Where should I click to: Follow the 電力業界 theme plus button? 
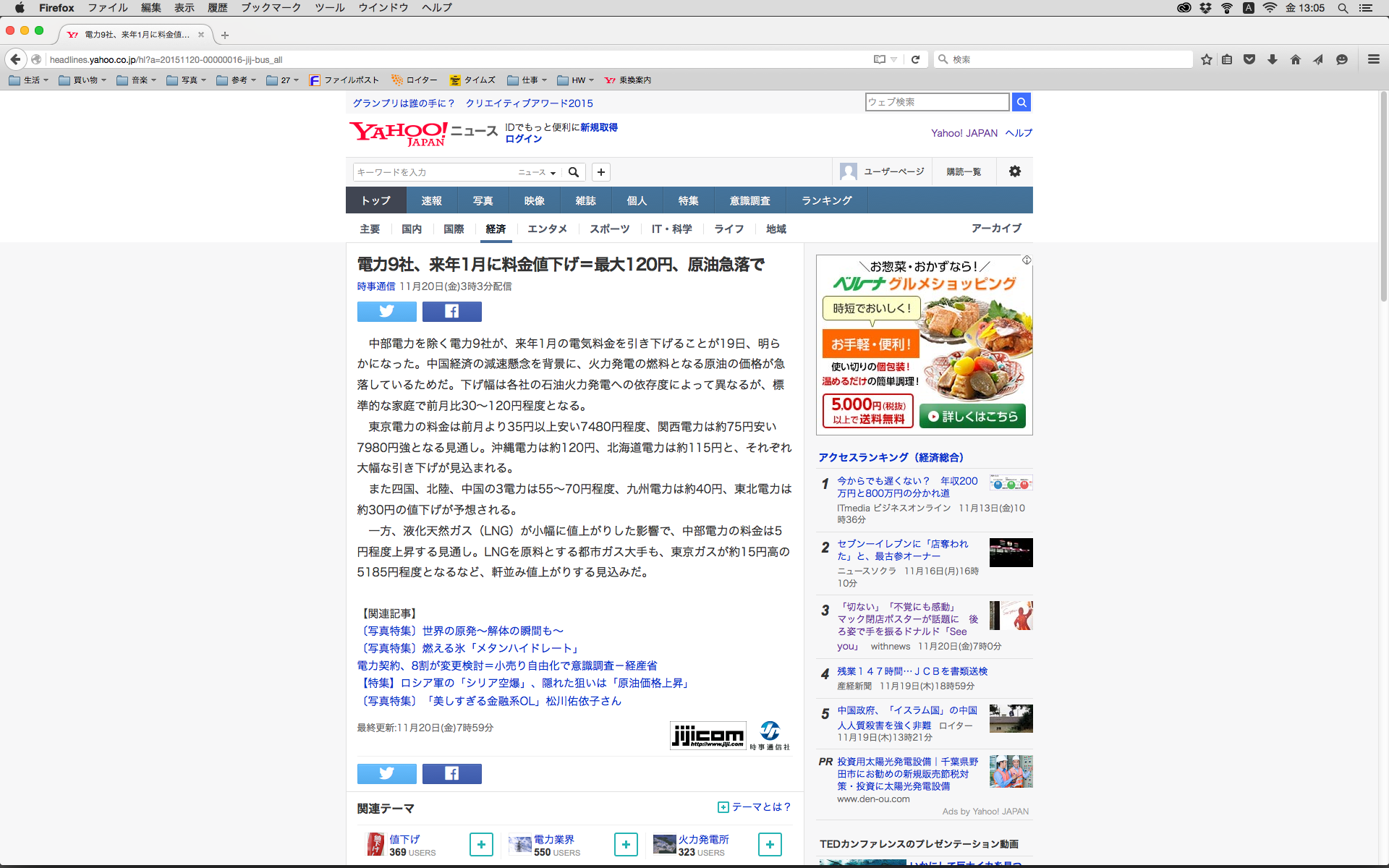point(626,844)
